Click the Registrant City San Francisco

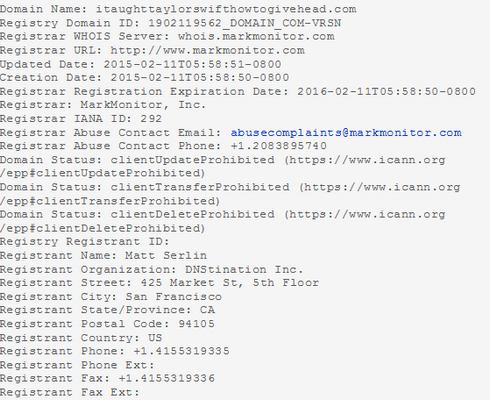tap(173, 297)
